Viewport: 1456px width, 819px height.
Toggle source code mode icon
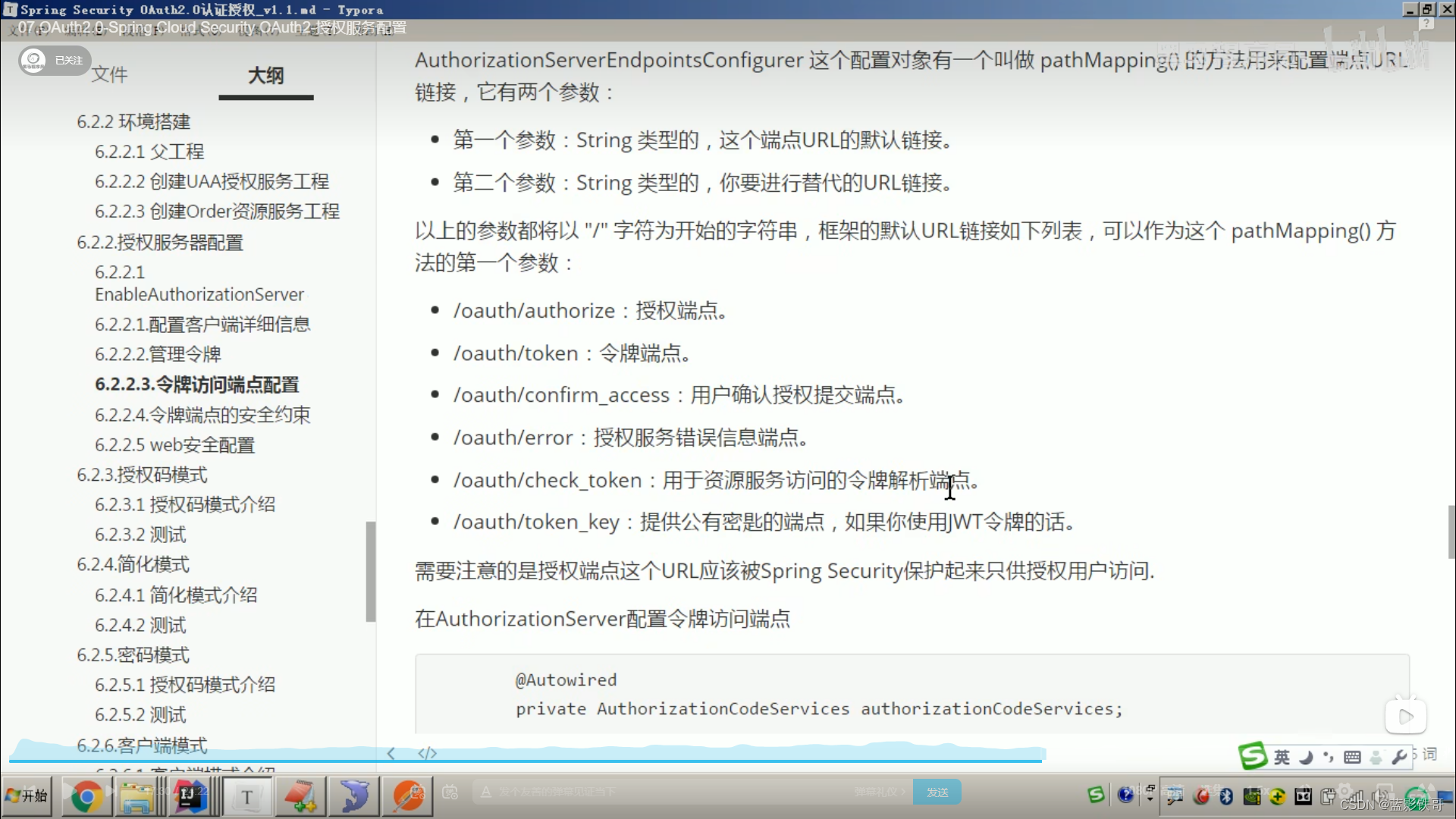coord(427,753)
